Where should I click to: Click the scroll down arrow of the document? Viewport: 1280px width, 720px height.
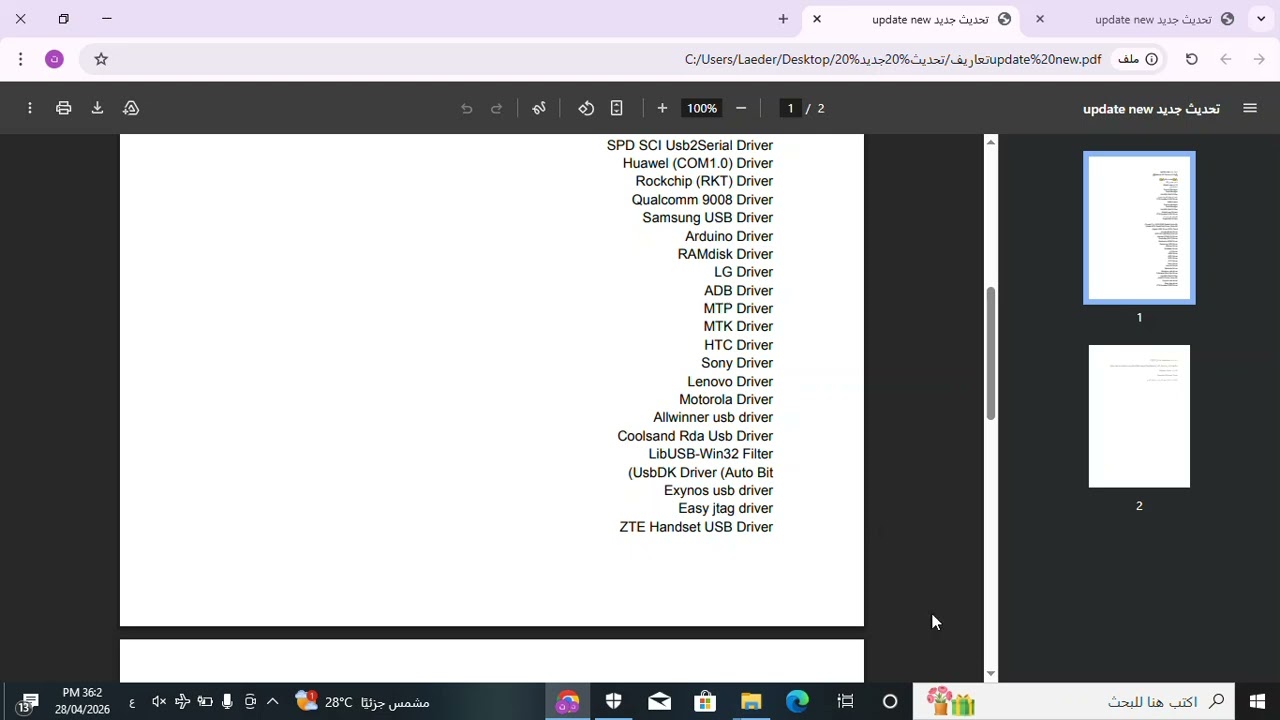coord(991,674)
